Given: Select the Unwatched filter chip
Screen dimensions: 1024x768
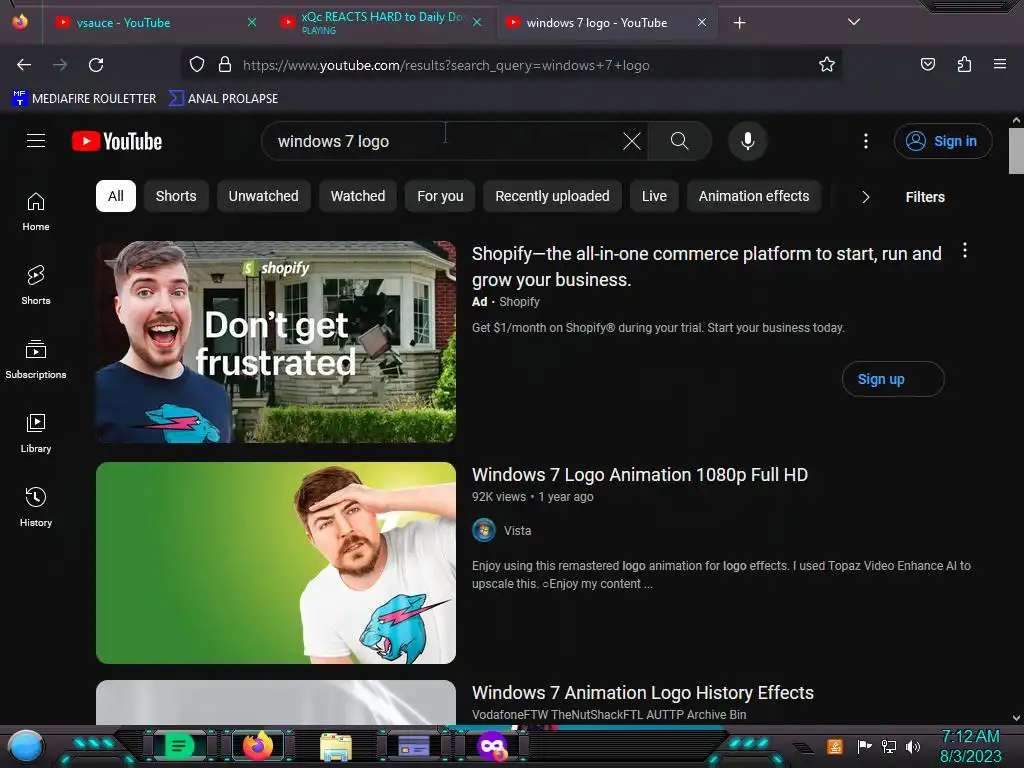Looking at the screenshot, I should 263,196.
